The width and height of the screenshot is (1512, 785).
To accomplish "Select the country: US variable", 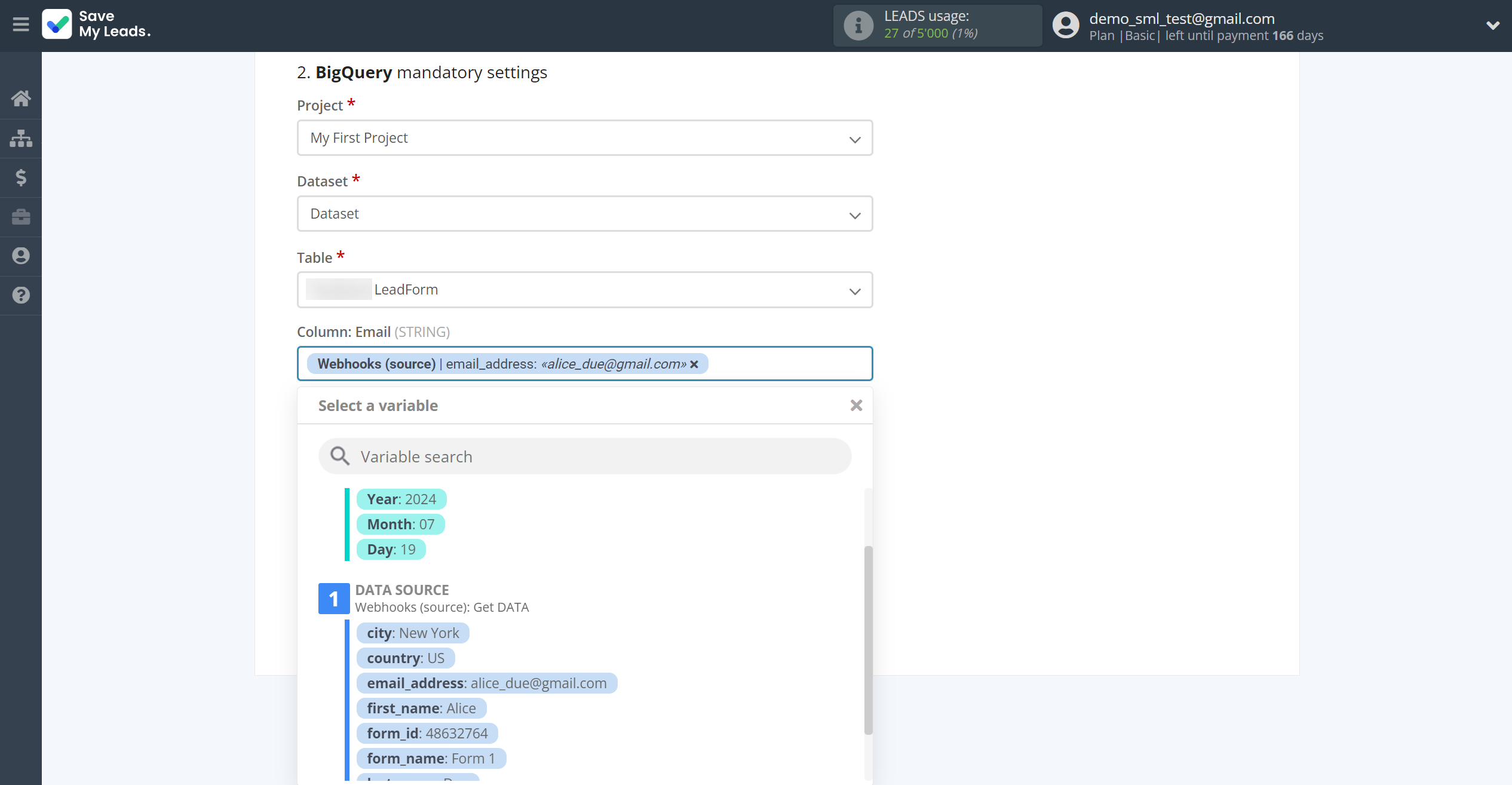I will [x=406, y=658].
